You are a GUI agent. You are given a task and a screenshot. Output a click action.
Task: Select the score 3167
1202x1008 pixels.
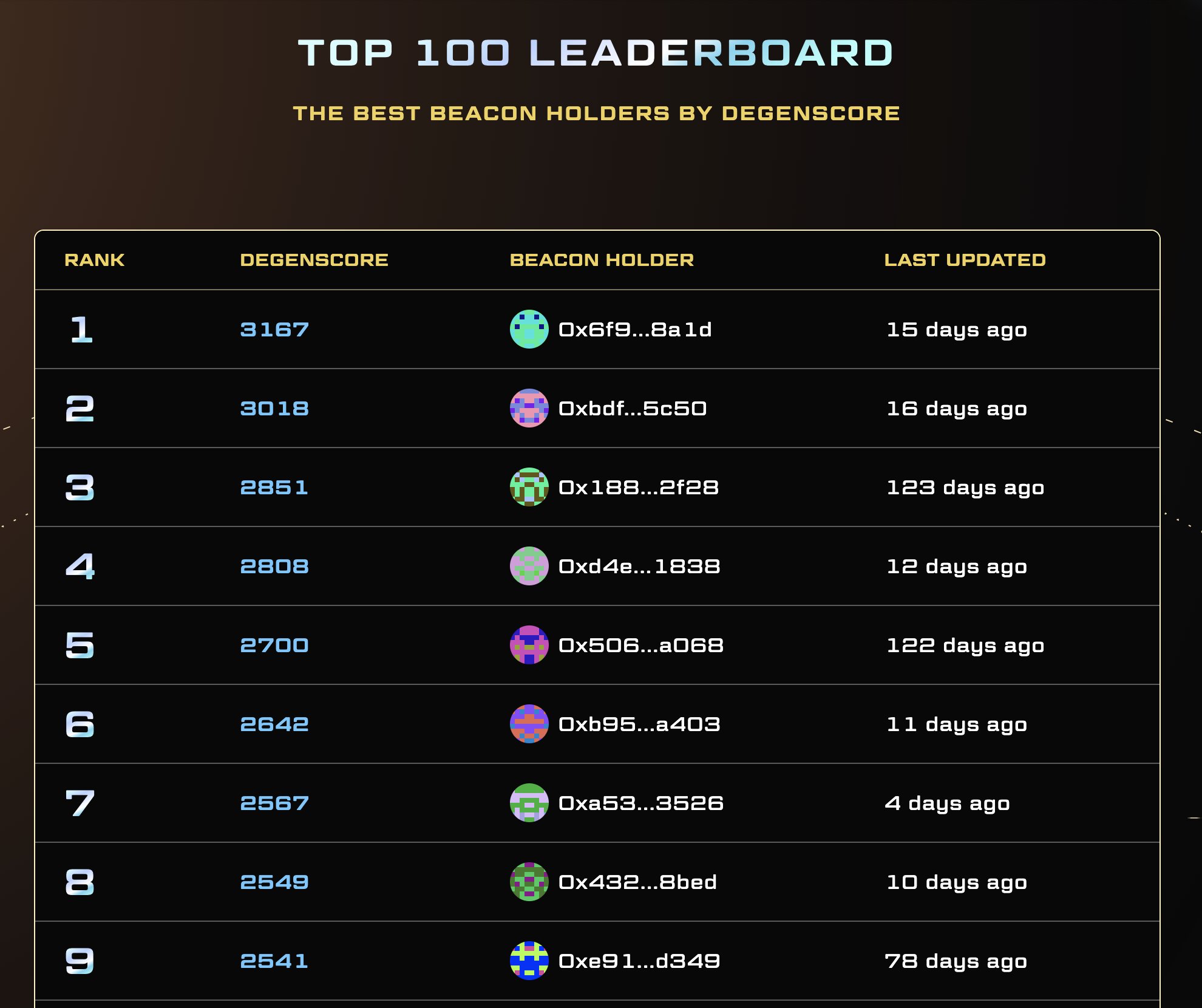(x=274, y=330)
